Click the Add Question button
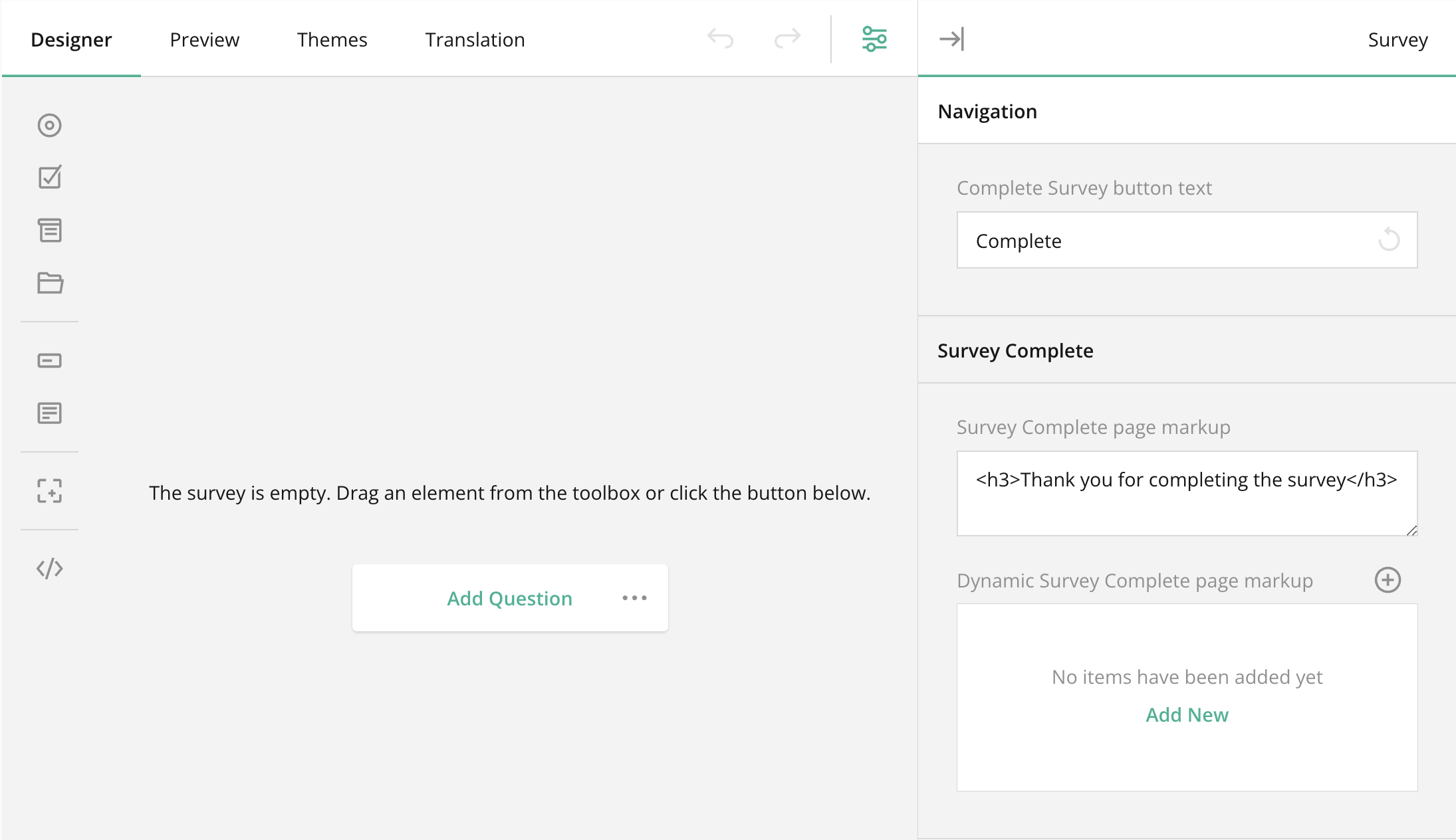This screenshot has height=840, width=1456. (x=509, y=598)
